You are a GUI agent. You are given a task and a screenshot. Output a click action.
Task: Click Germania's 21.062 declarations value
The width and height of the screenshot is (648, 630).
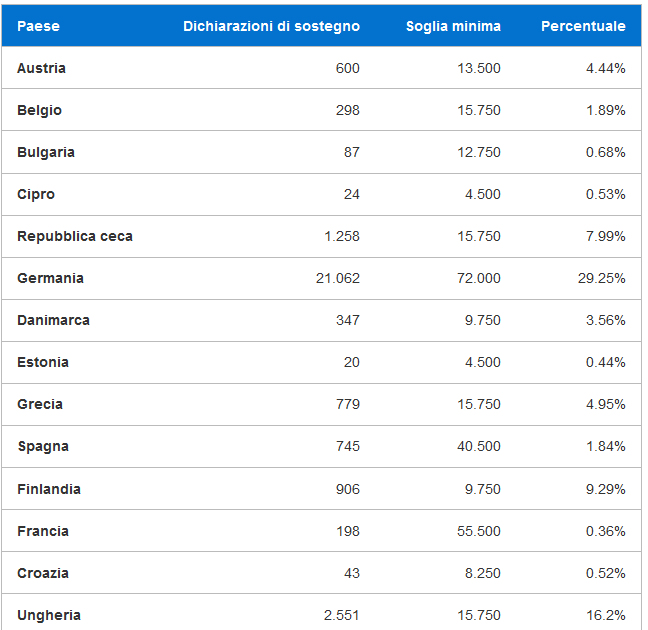pos(338,278)
